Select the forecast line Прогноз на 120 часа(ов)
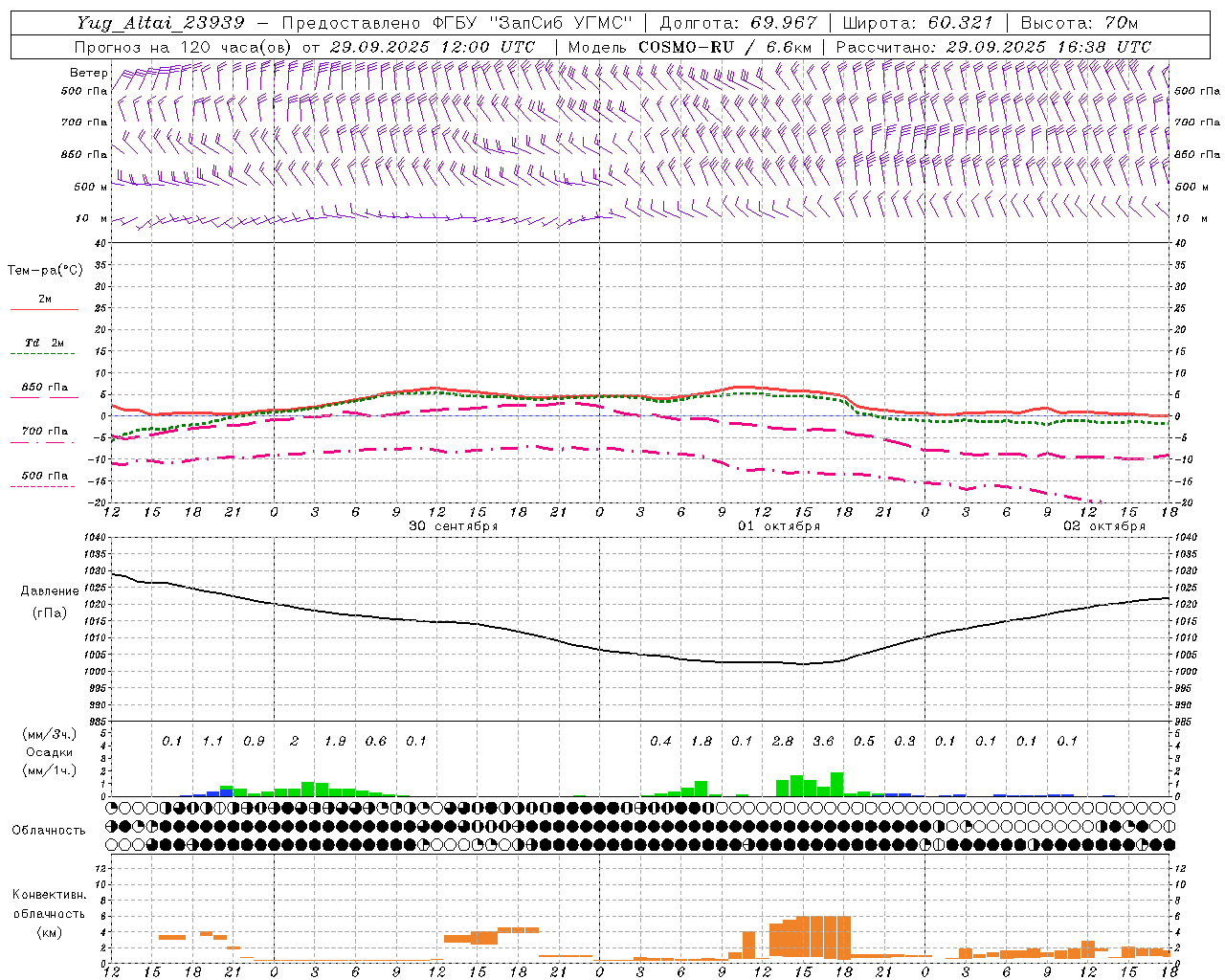 [x=184, y=47]
